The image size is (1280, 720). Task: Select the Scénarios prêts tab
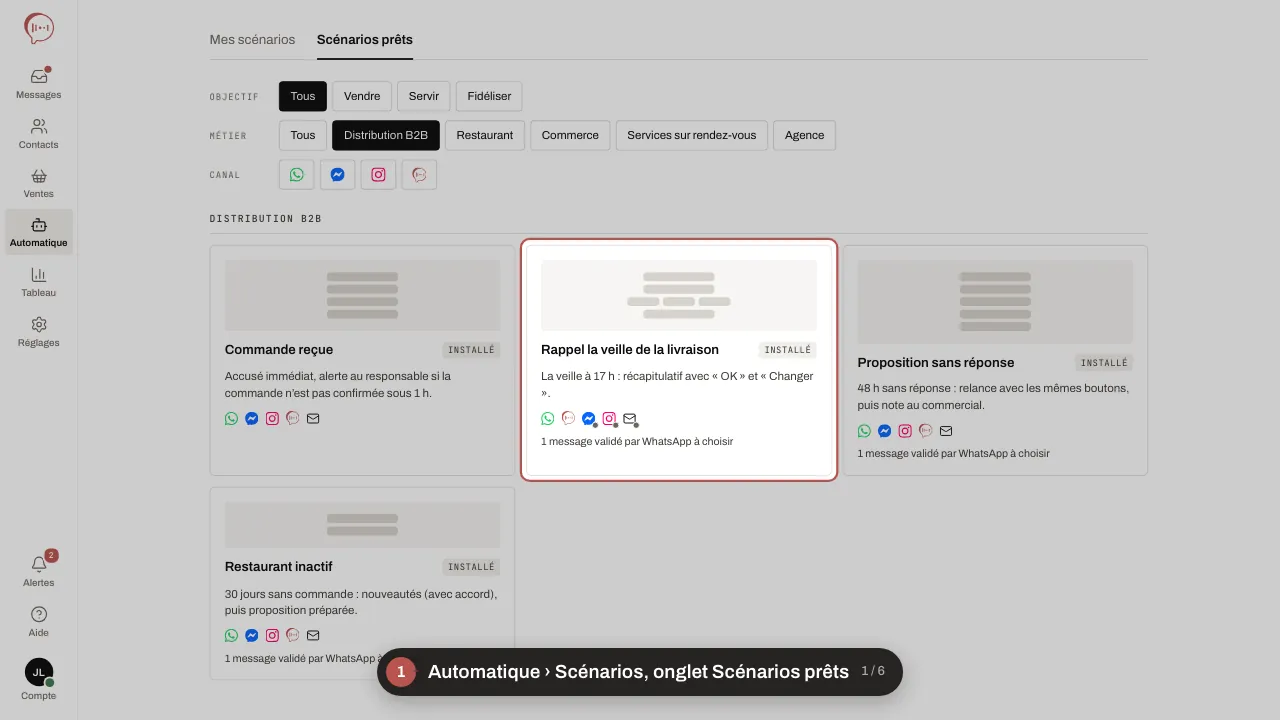tap(365, 40)
